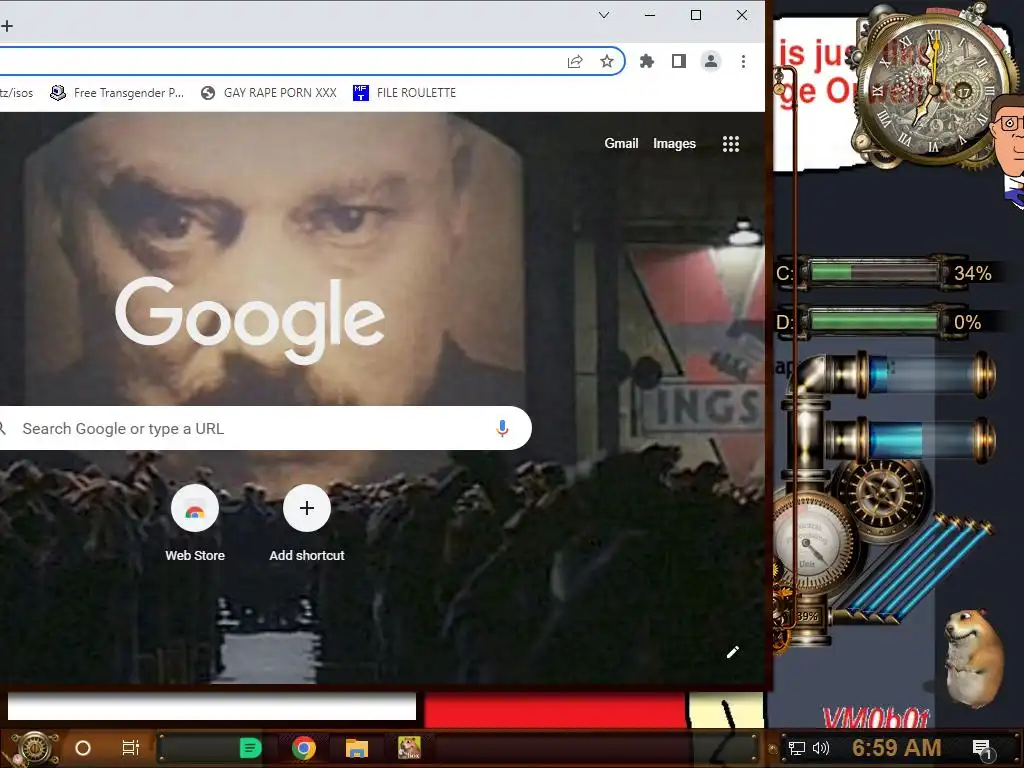Share this page using the address bar icon
Viewport: 1024px width, 768px height.
click(575, 61)
